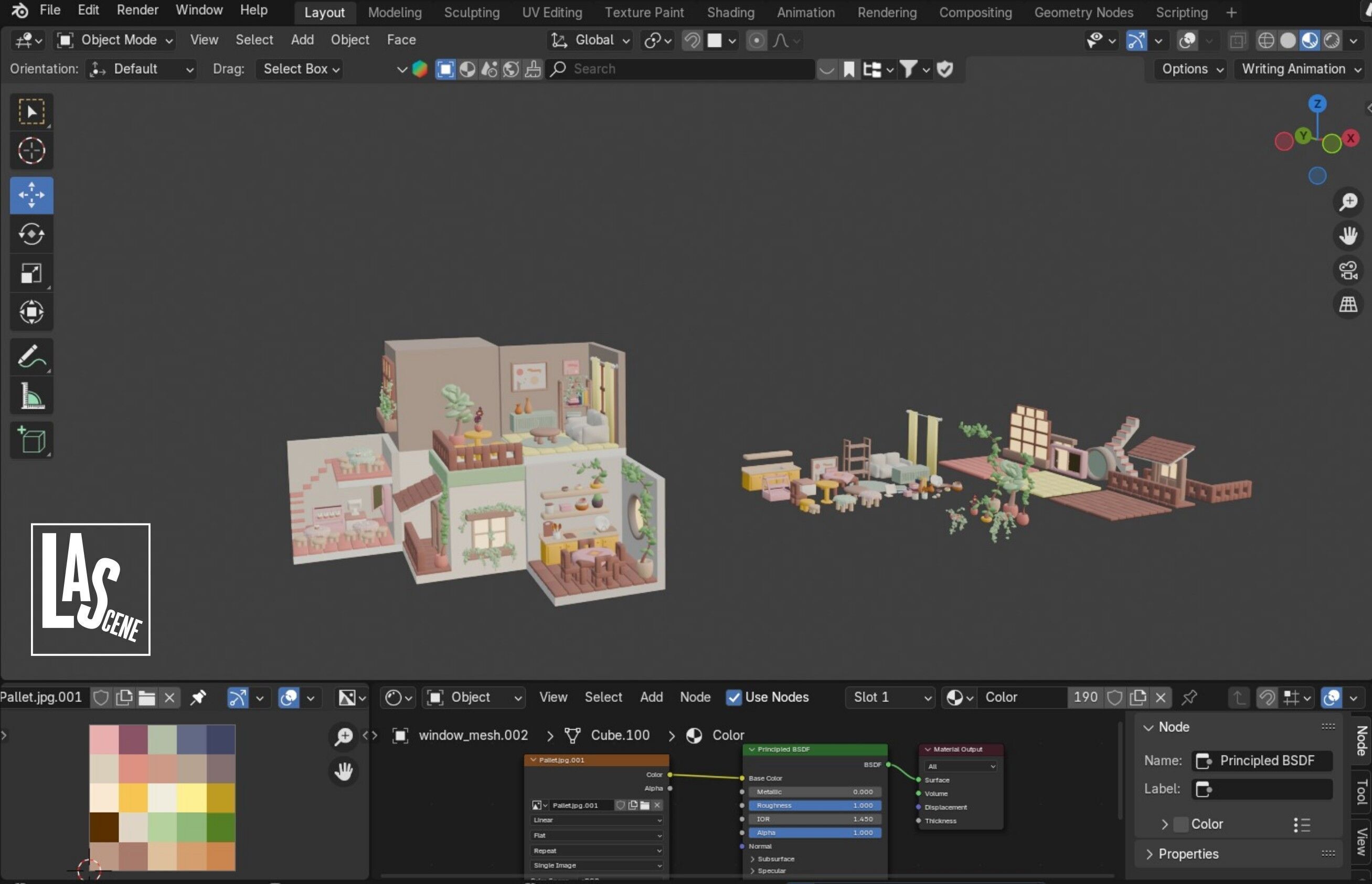
Task: Pin the node editor material
Action: tap(1189, 697)
